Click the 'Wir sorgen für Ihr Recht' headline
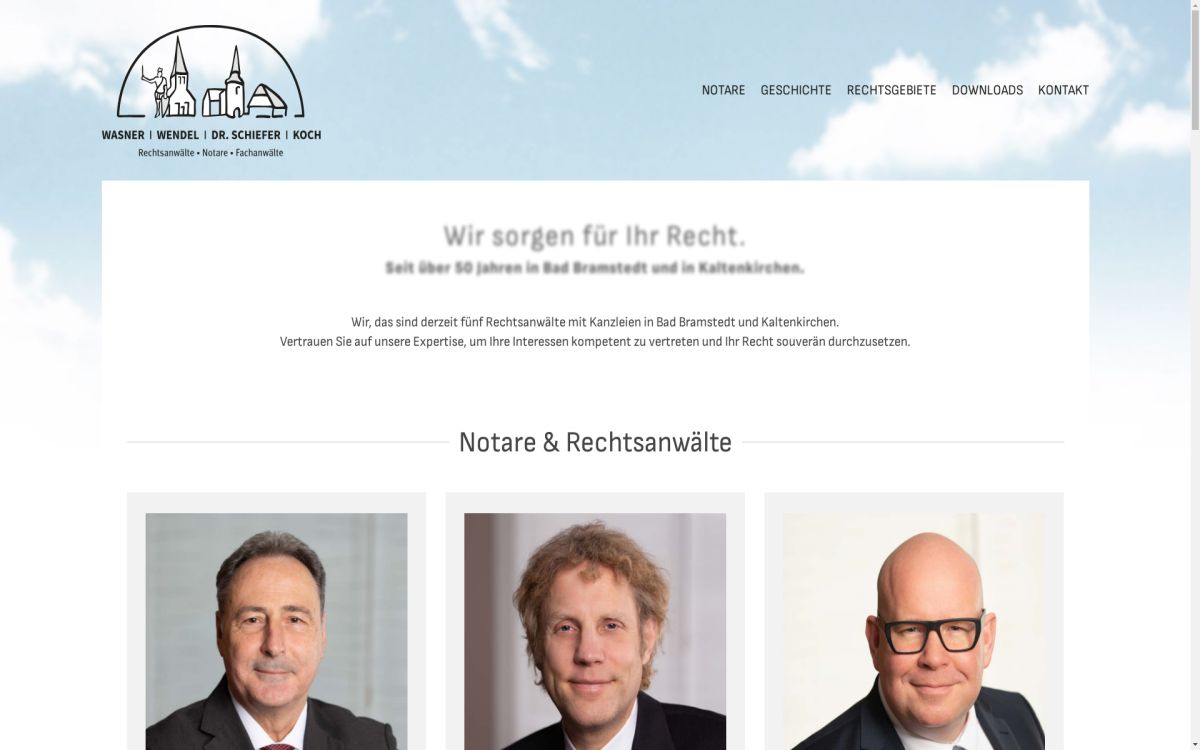Screen dimensions: 1200x750 (595, 237)
